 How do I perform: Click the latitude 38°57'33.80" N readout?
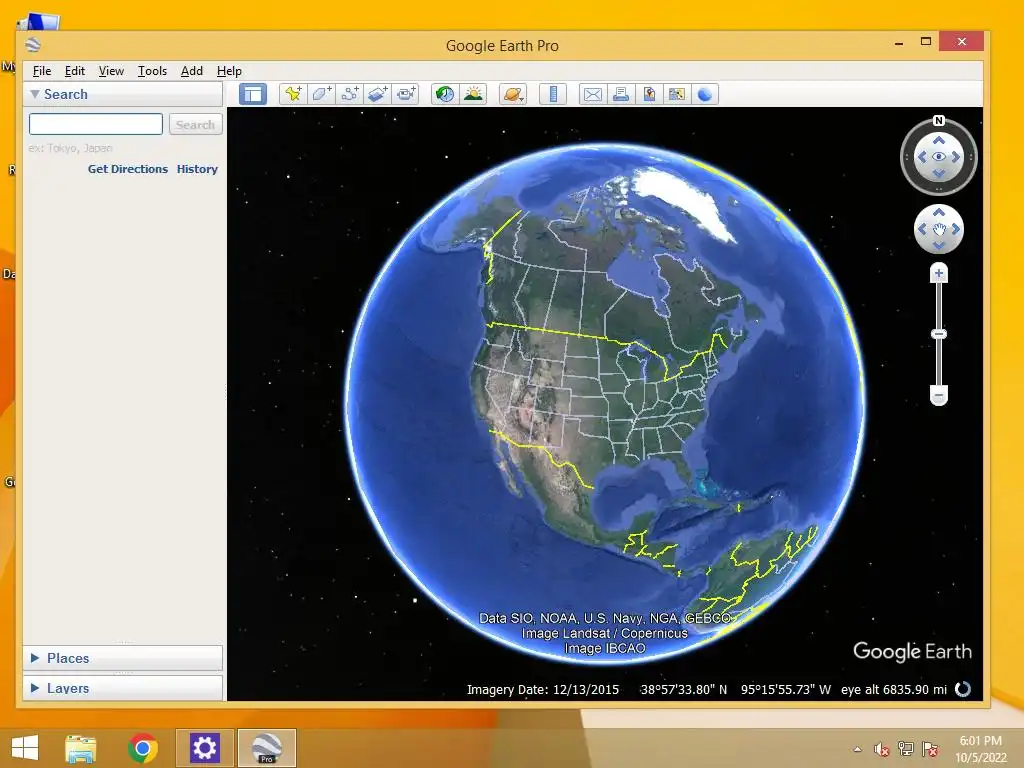coord(683,689)
